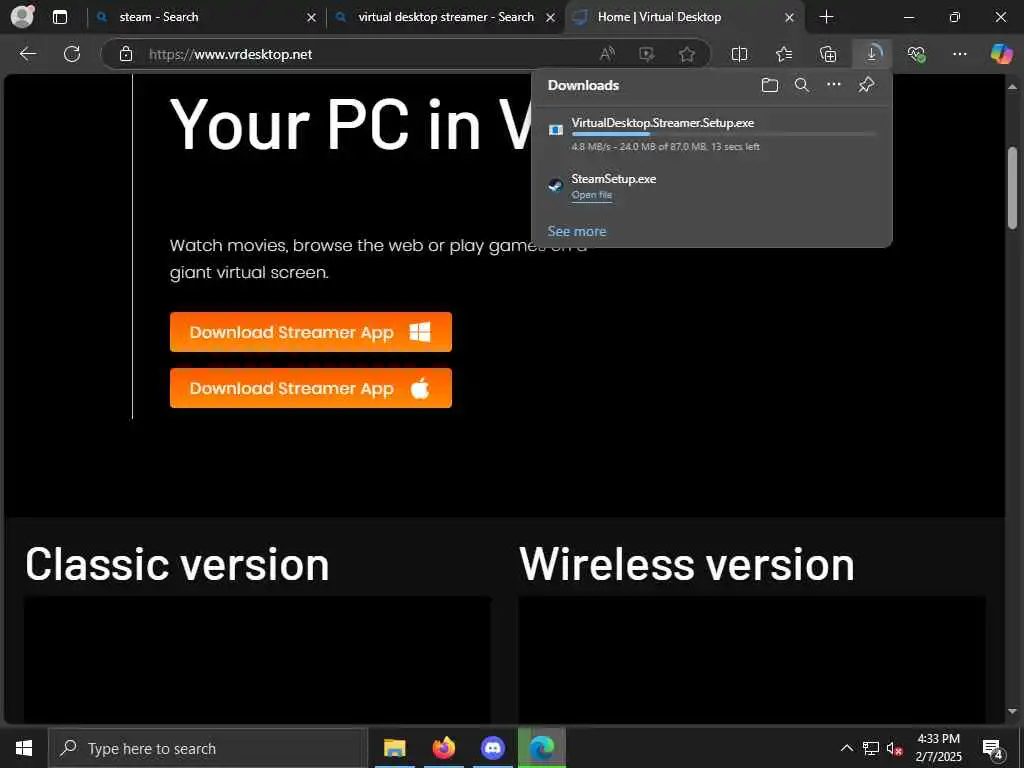Screen dimensions: 1024x768
Task: Open the Favorites list icon
Action: pos(784,54)
